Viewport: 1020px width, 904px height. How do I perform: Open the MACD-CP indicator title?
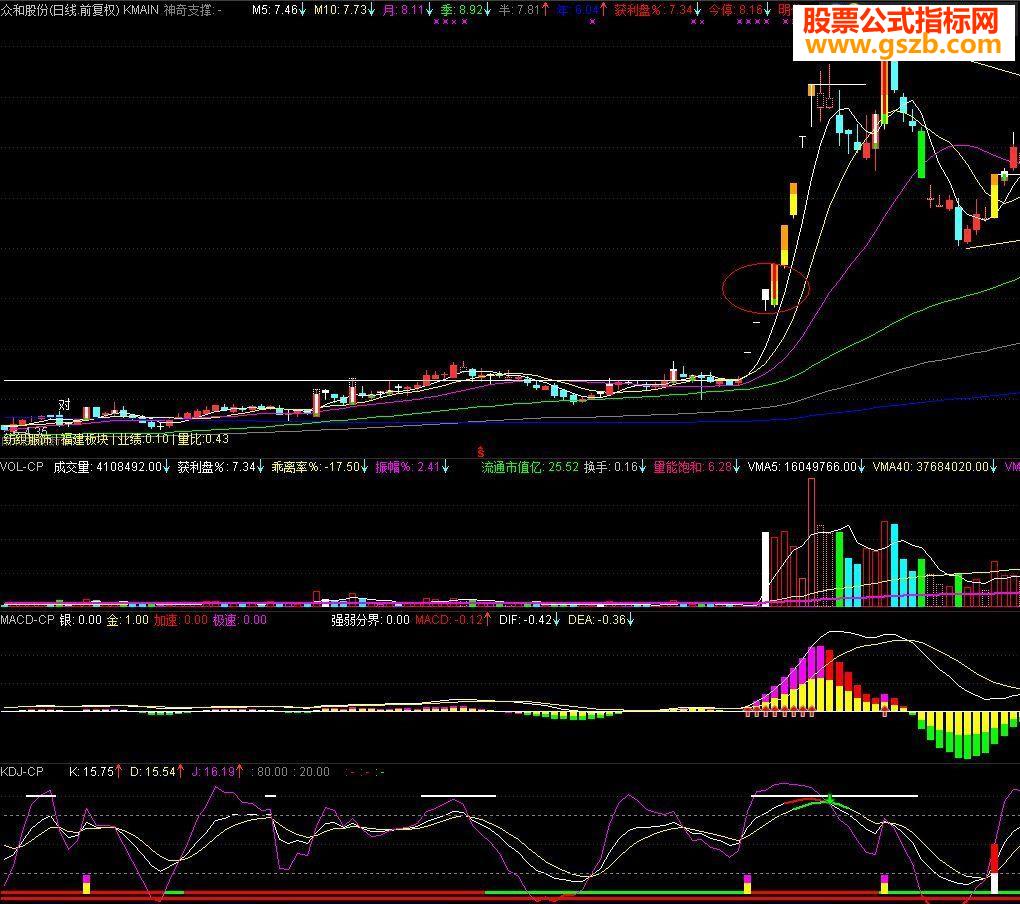click(x=27, y=620)
